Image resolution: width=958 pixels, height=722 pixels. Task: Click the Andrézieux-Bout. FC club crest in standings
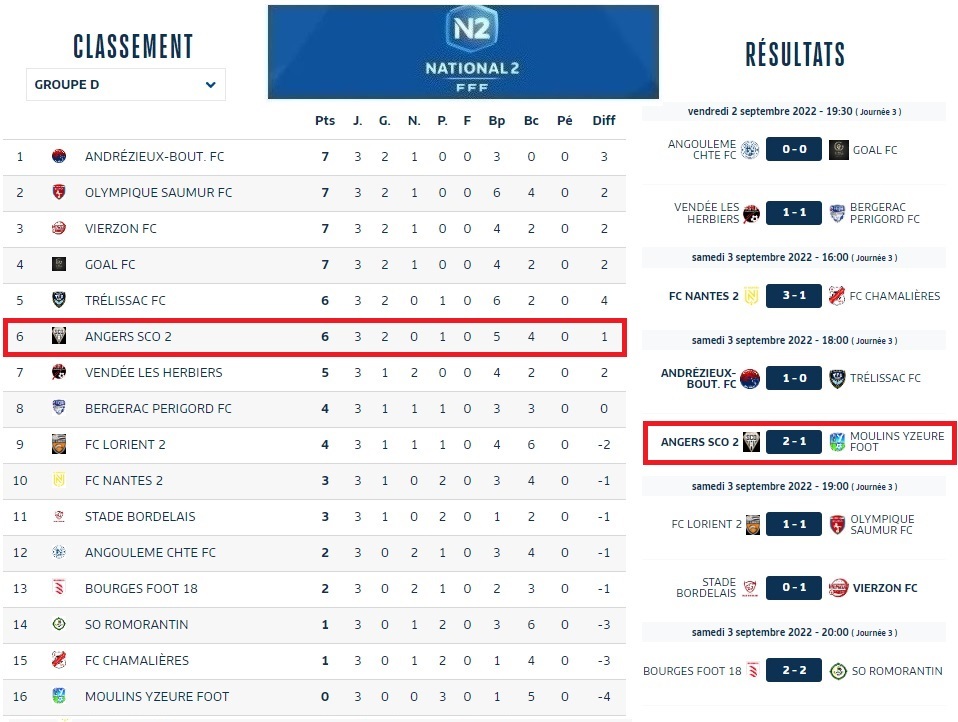[59, 157]
